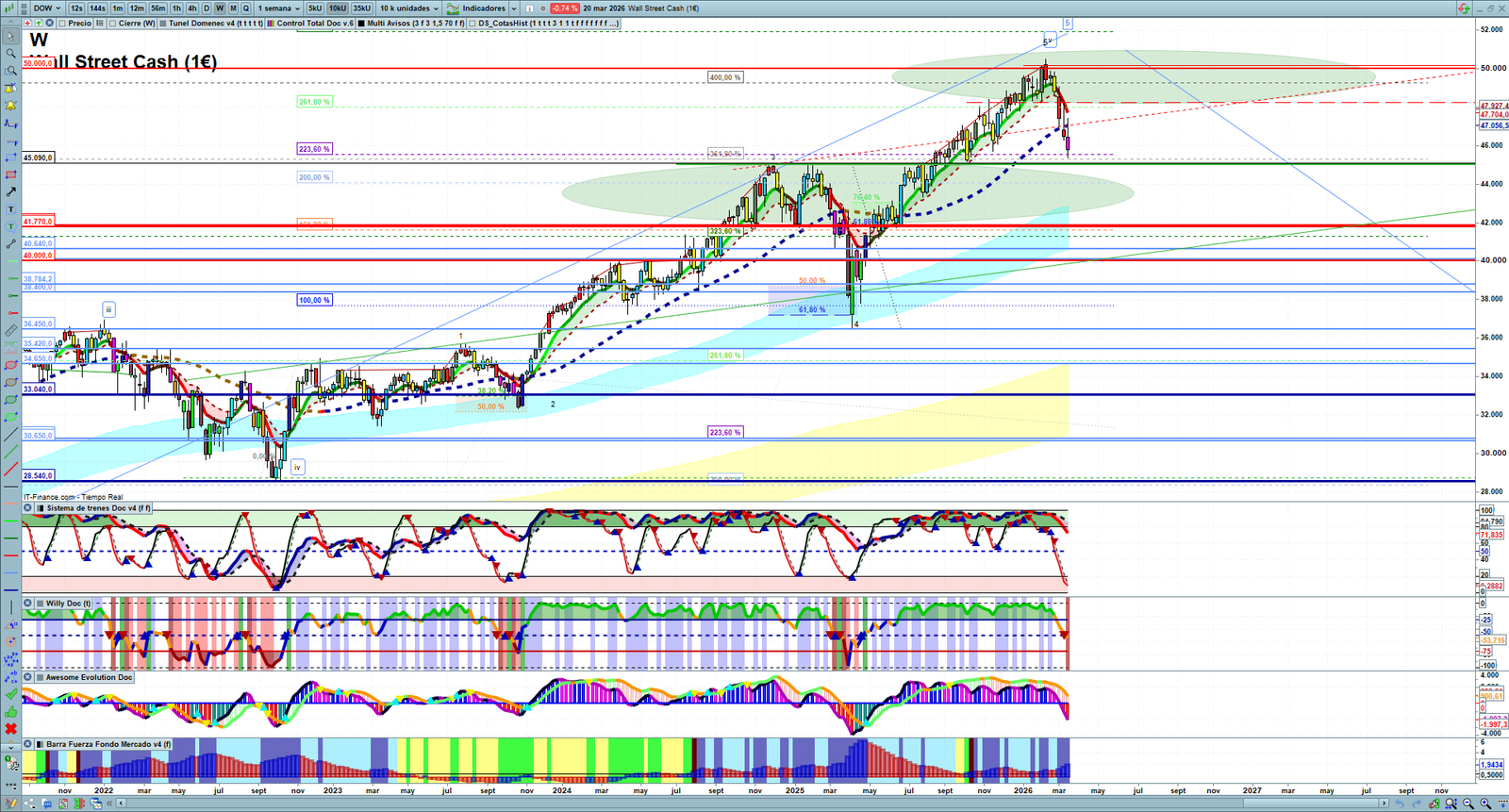Screen dimensions: 1509x812
Task: Open the Indicadores chart icon
Action: [x=453, y=8]
